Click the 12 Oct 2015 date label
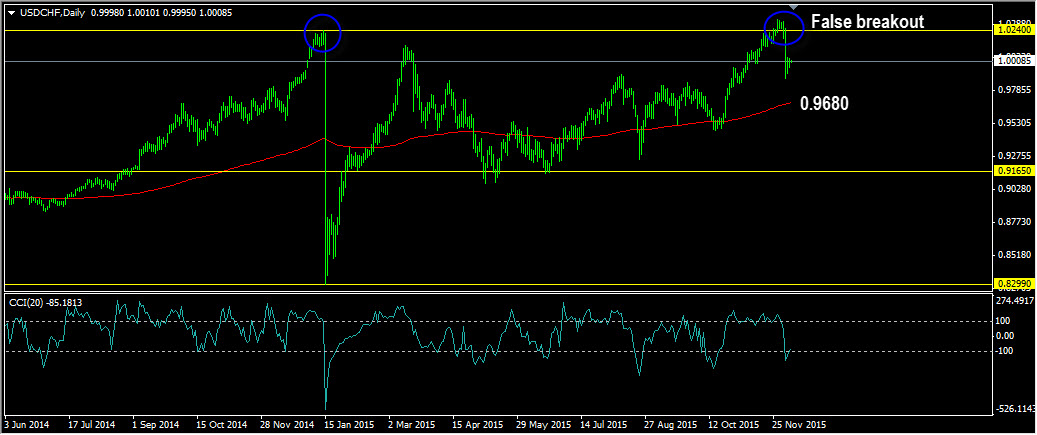 (735, 423)
